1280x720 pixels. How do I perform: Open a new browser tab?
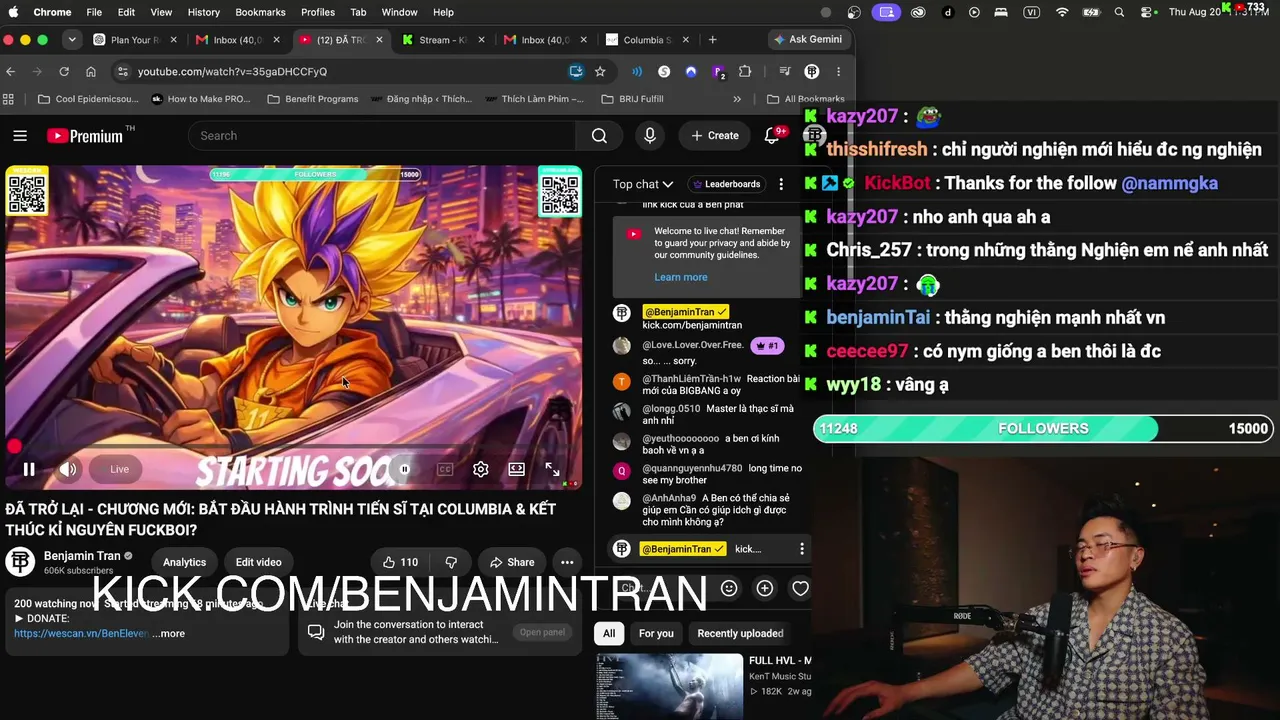(712, 40)
